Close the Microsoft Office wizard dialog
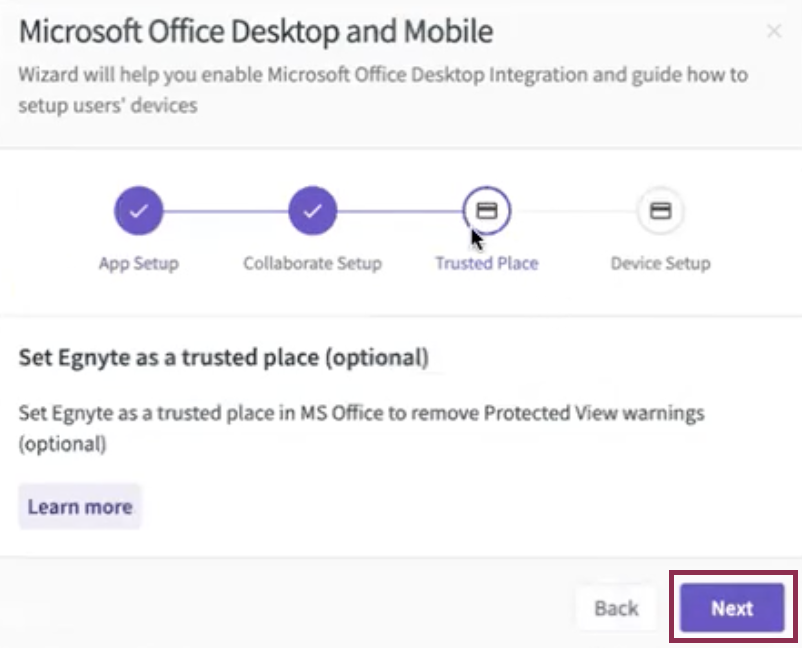 coord(773,31)
